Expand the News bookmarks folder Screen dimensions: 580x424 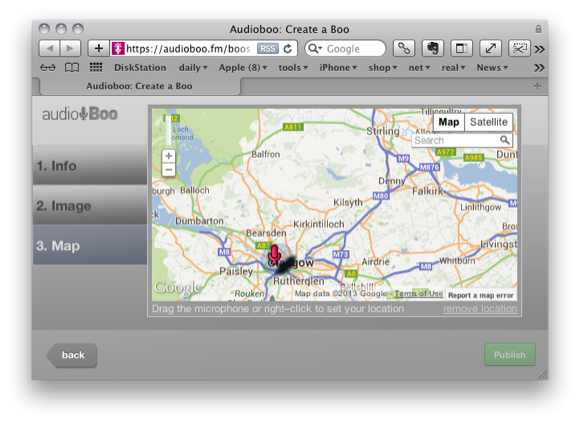coord(492,68)
